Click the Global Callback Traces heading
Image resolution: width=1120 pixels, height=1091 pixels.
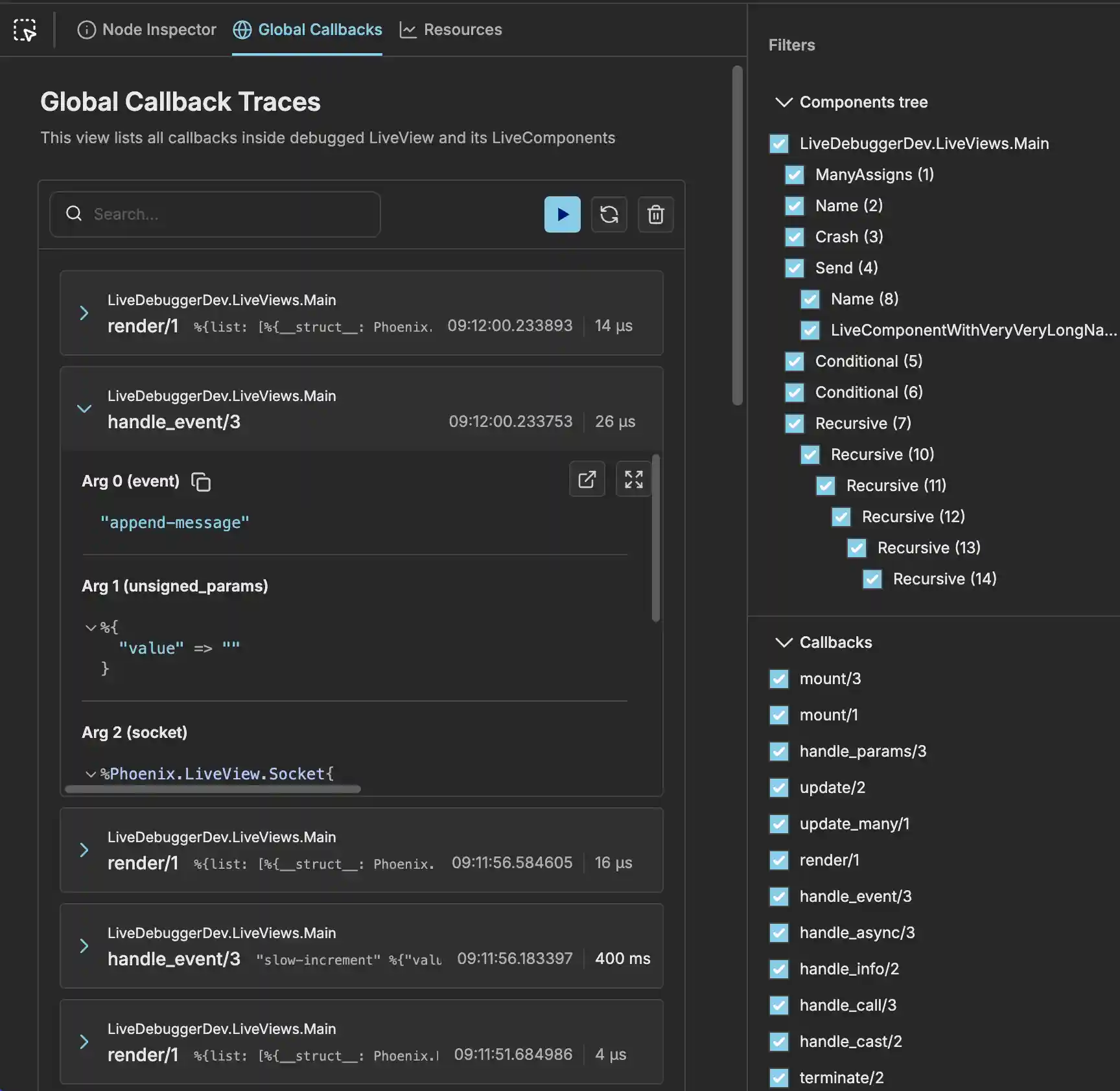pos(180,102)
